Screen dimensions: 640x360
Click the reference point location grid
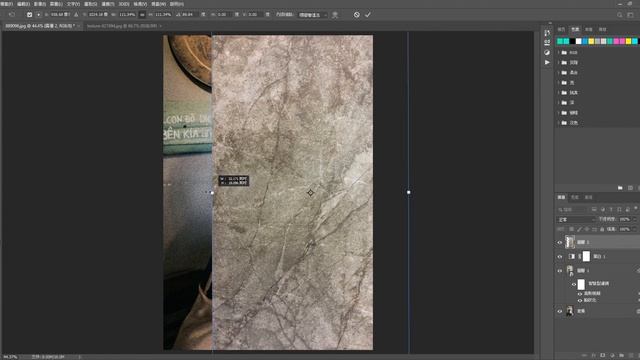pyautogui.click(x=38, y=15)
